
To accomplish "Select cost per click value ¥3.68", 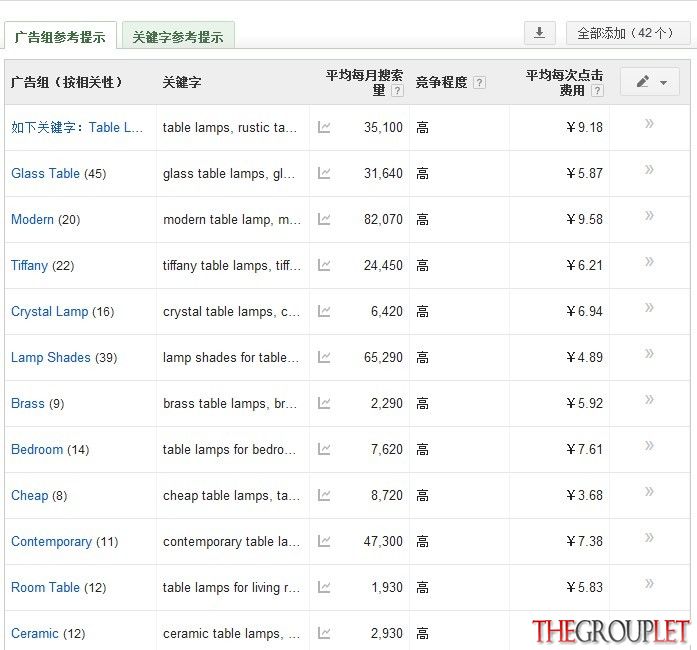I will 585,495.
